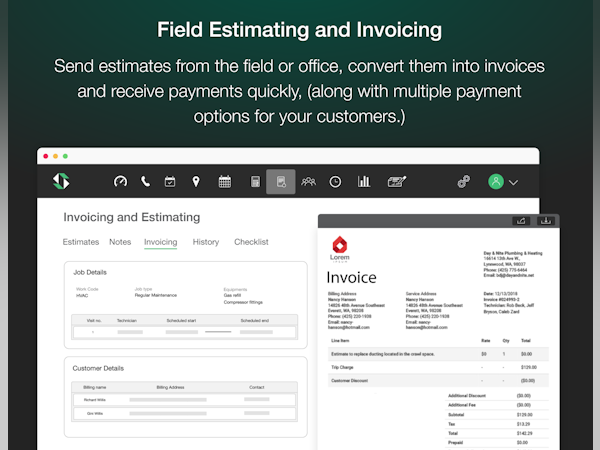The width and height of the screenshot is (600, 450).
Task: Click the 'Customer Details' section title
Action: tap(98, 368)
